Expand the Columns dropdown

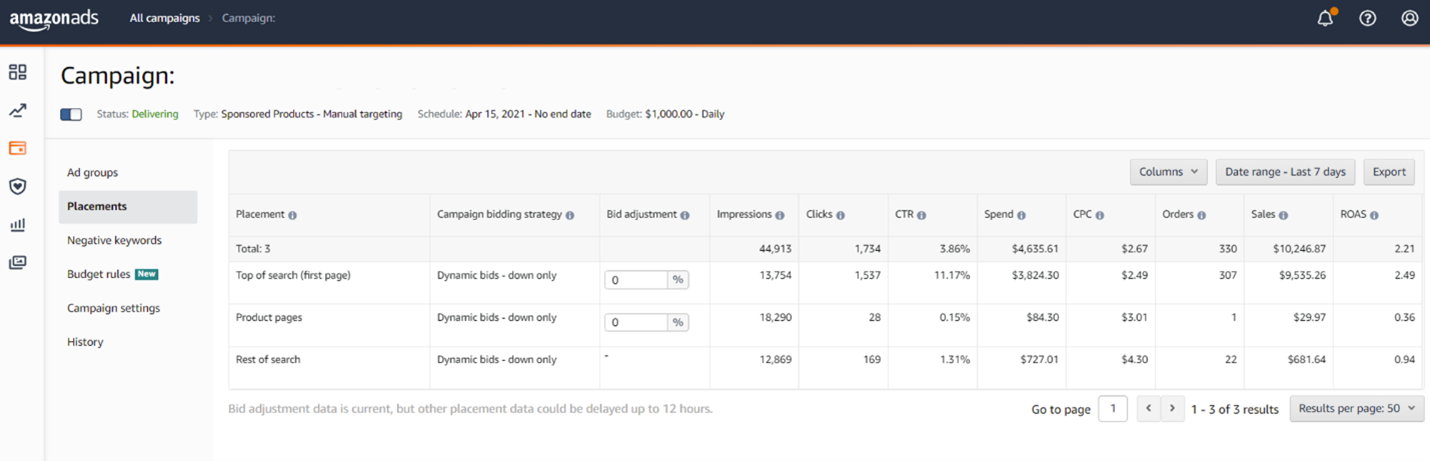coord(1168,172)
